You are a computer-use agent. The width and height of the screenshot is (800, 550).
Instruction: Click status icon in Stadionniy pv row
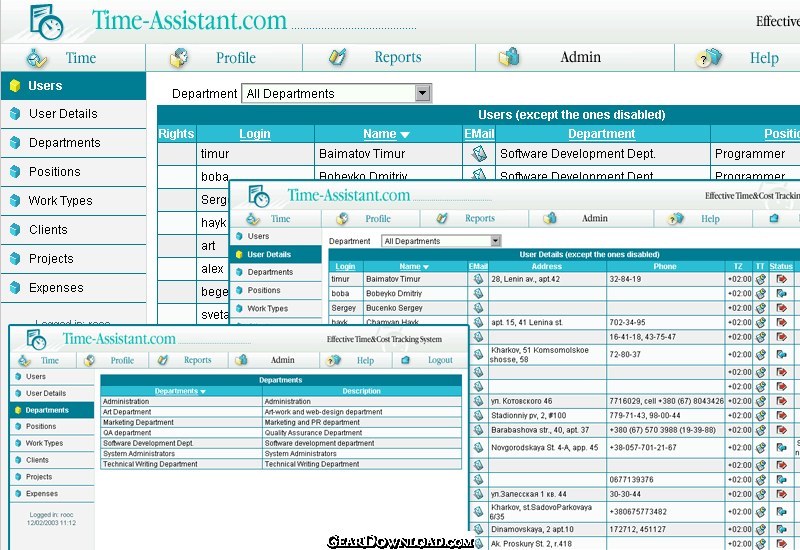coord(781,415)
